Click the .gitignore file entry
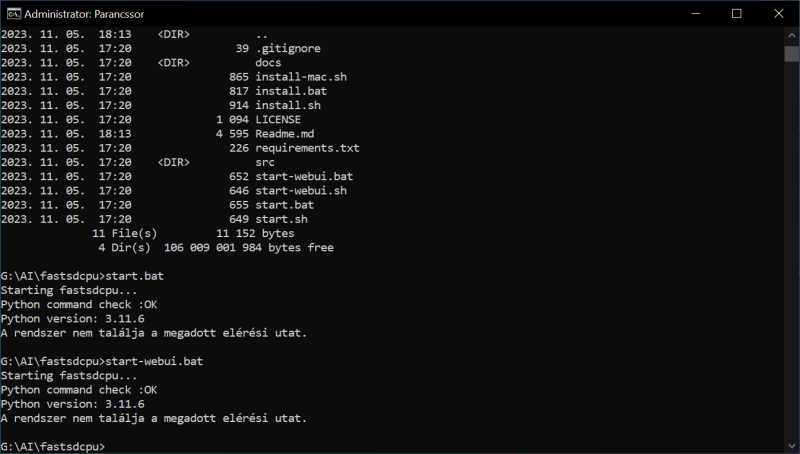 click(x=291, y=48)
